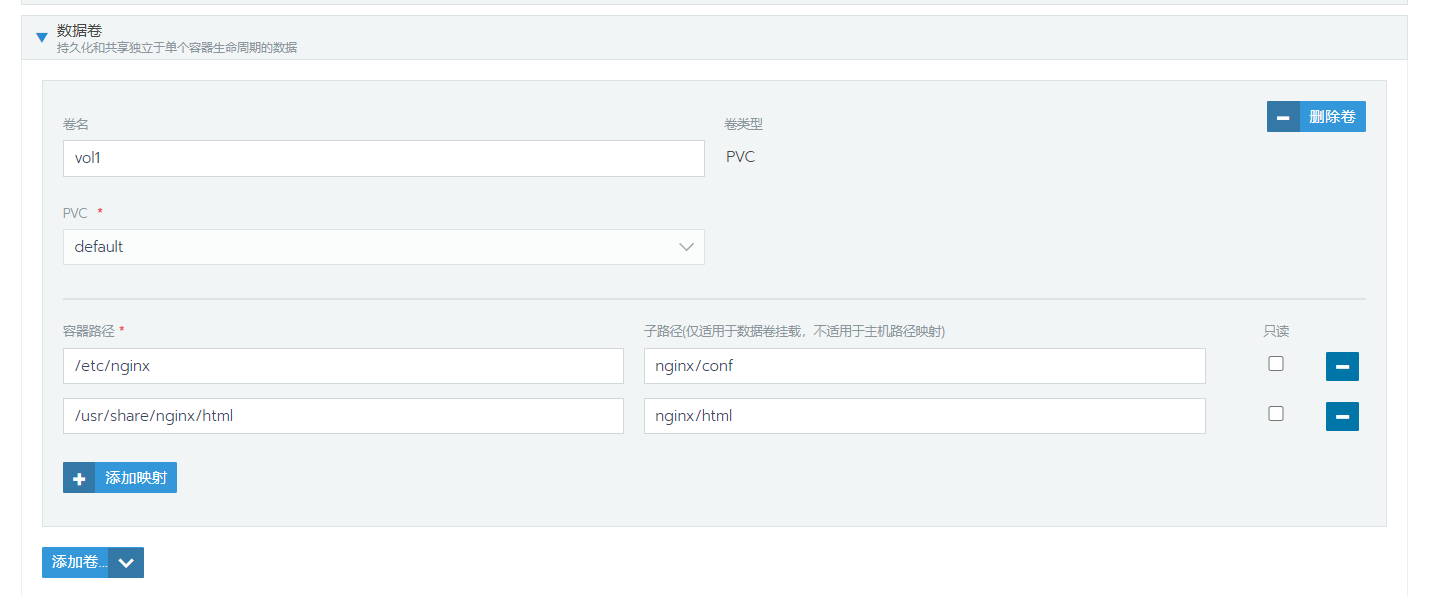Screen dimensions: 1429x597
Task: Click the section description starting 持久化和共享
Action: pyautogui.click(x=177, y=47)
